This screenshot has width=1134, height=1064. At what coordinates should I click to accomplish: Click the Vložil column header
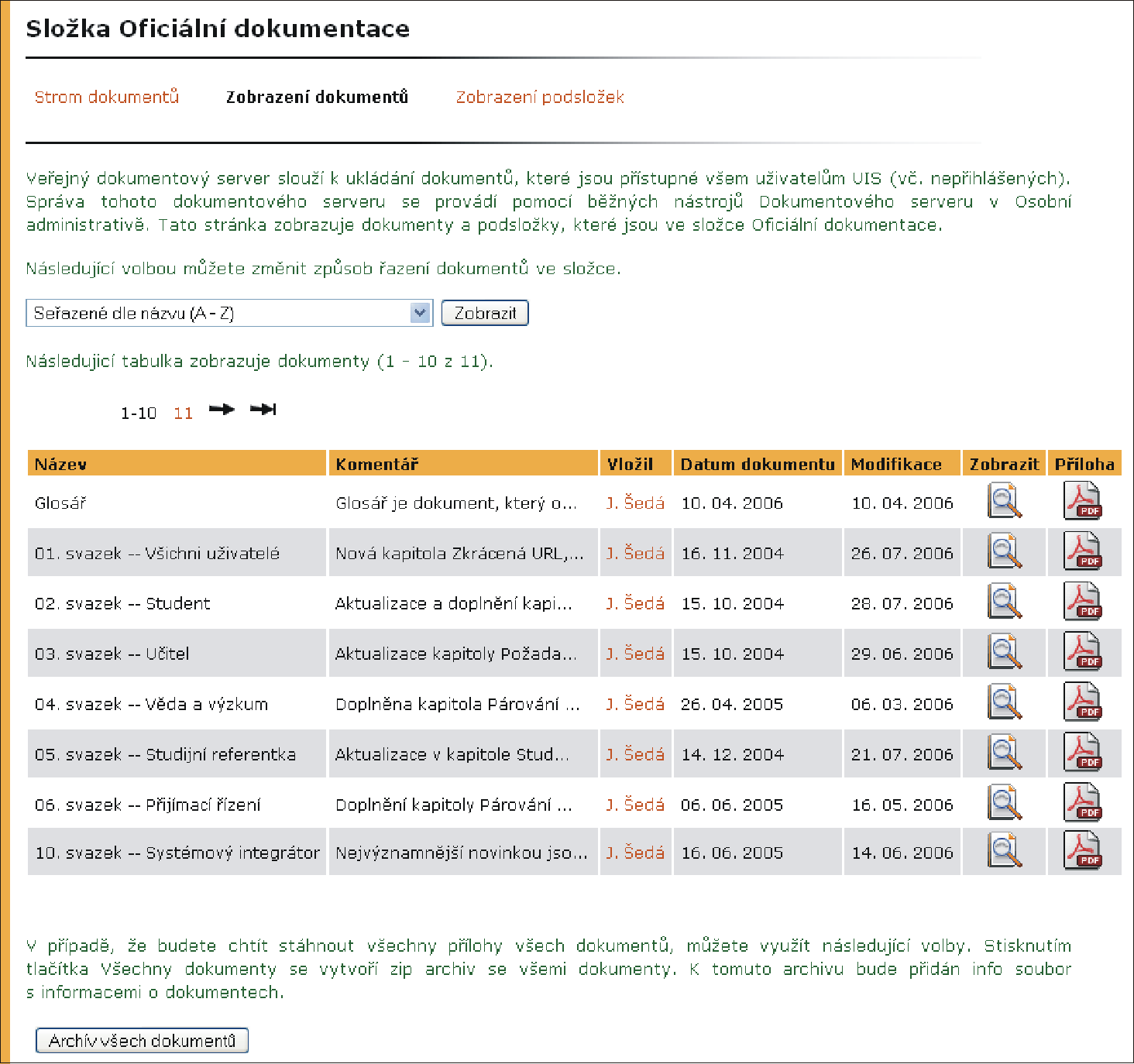tap(635, 463)
